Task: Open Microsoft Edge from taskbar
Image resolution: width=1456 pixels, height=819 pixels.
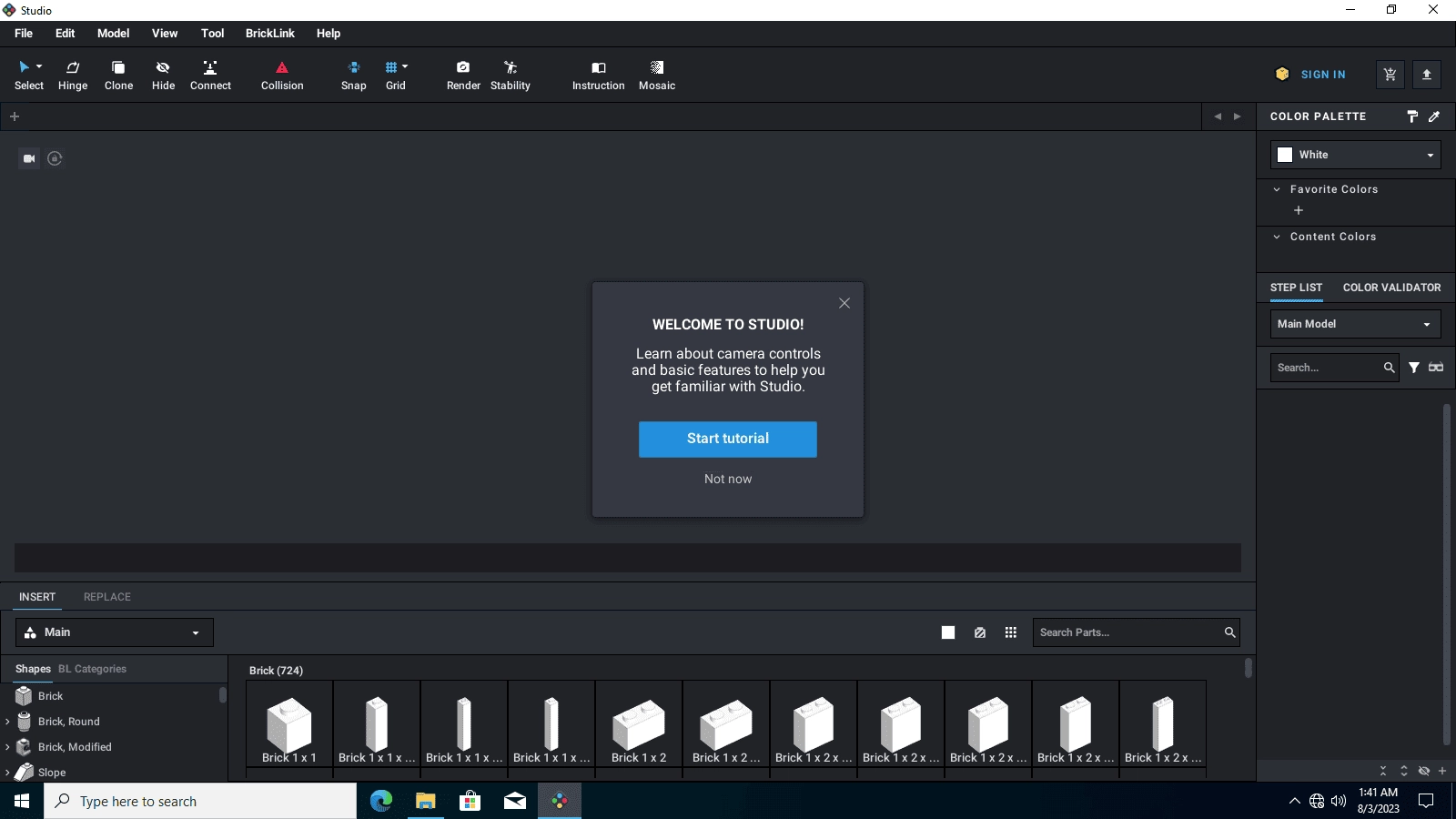Action: click(x=381, y=801)
